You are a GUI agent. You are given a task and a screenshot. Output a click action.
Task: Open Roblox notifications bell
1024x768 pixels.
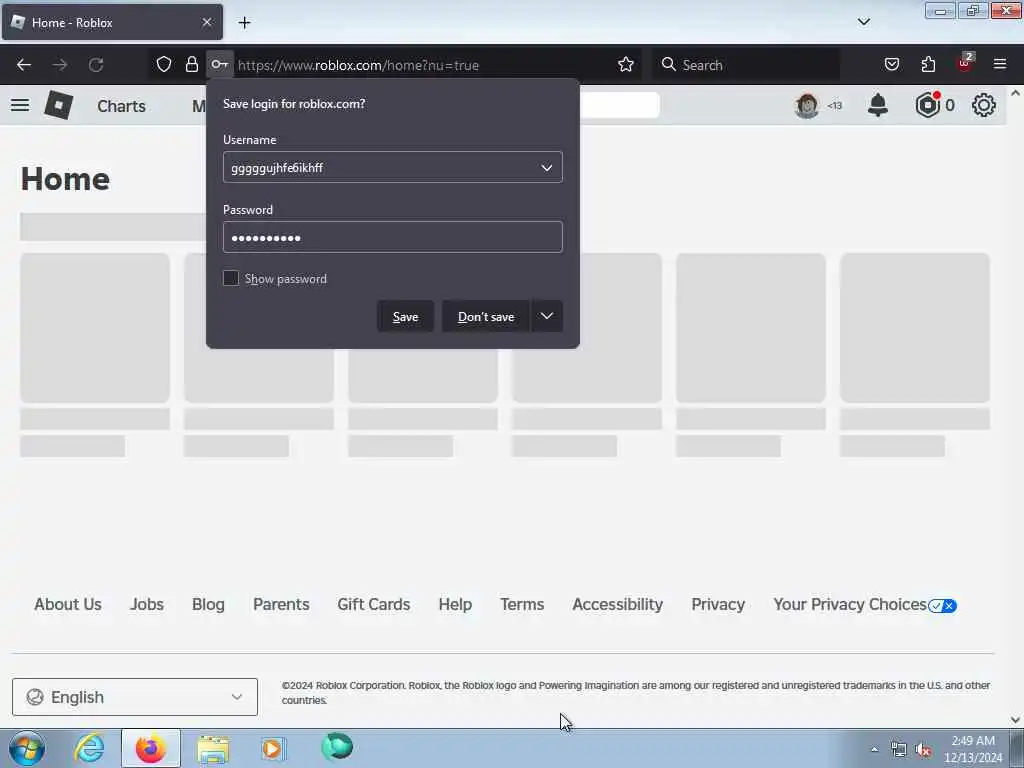point(878,105)
